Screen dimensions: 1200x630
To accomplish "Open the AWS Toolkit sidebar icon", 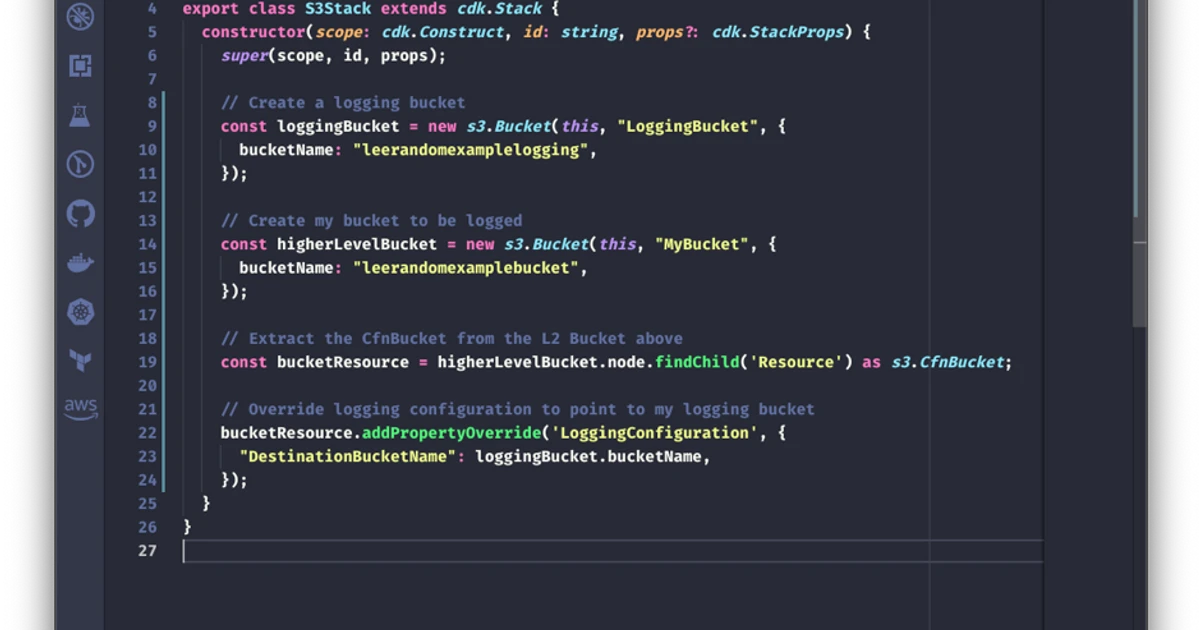I will [80, 408].
